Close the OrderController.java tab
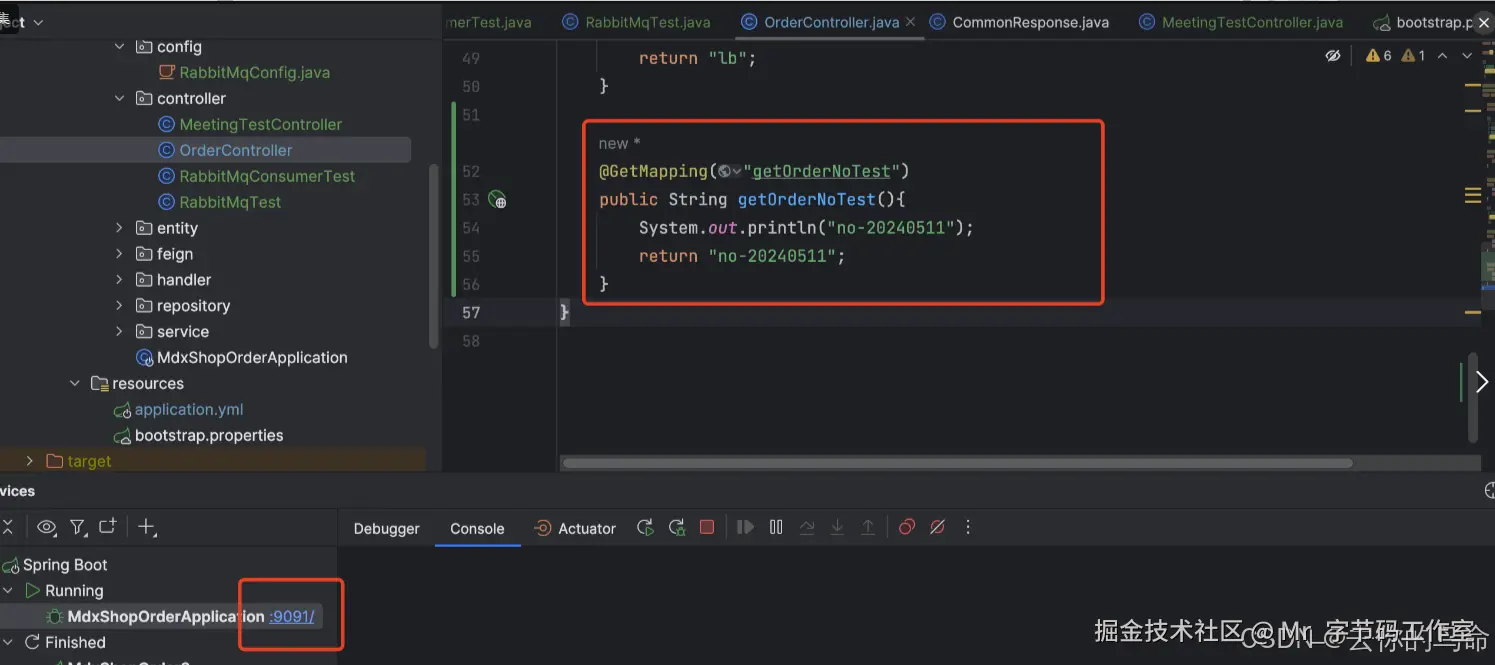1495x665 pixels. [x=911, y=22]
